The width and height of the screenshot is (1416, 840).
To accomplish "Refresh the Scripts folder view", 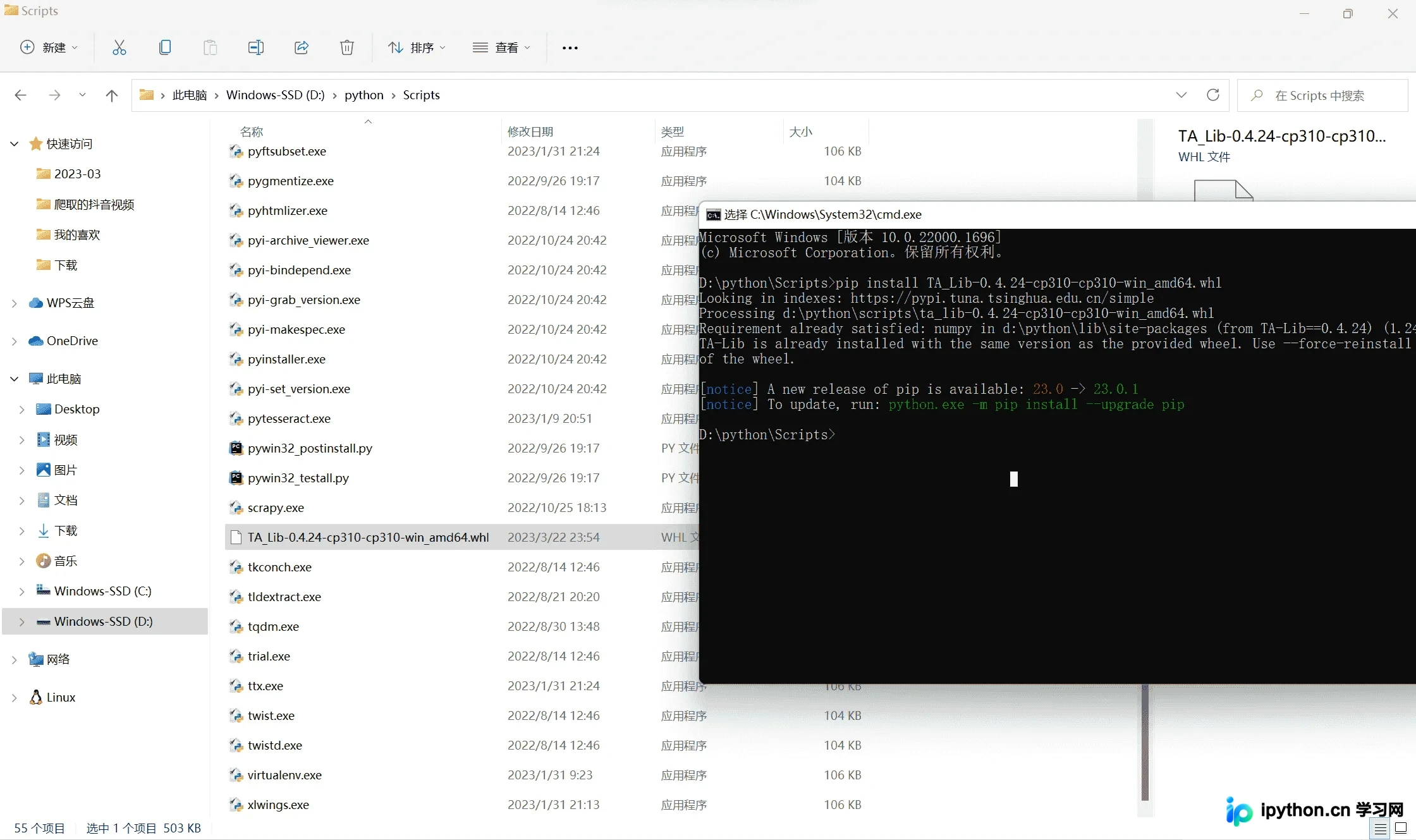I will 1212,95.
